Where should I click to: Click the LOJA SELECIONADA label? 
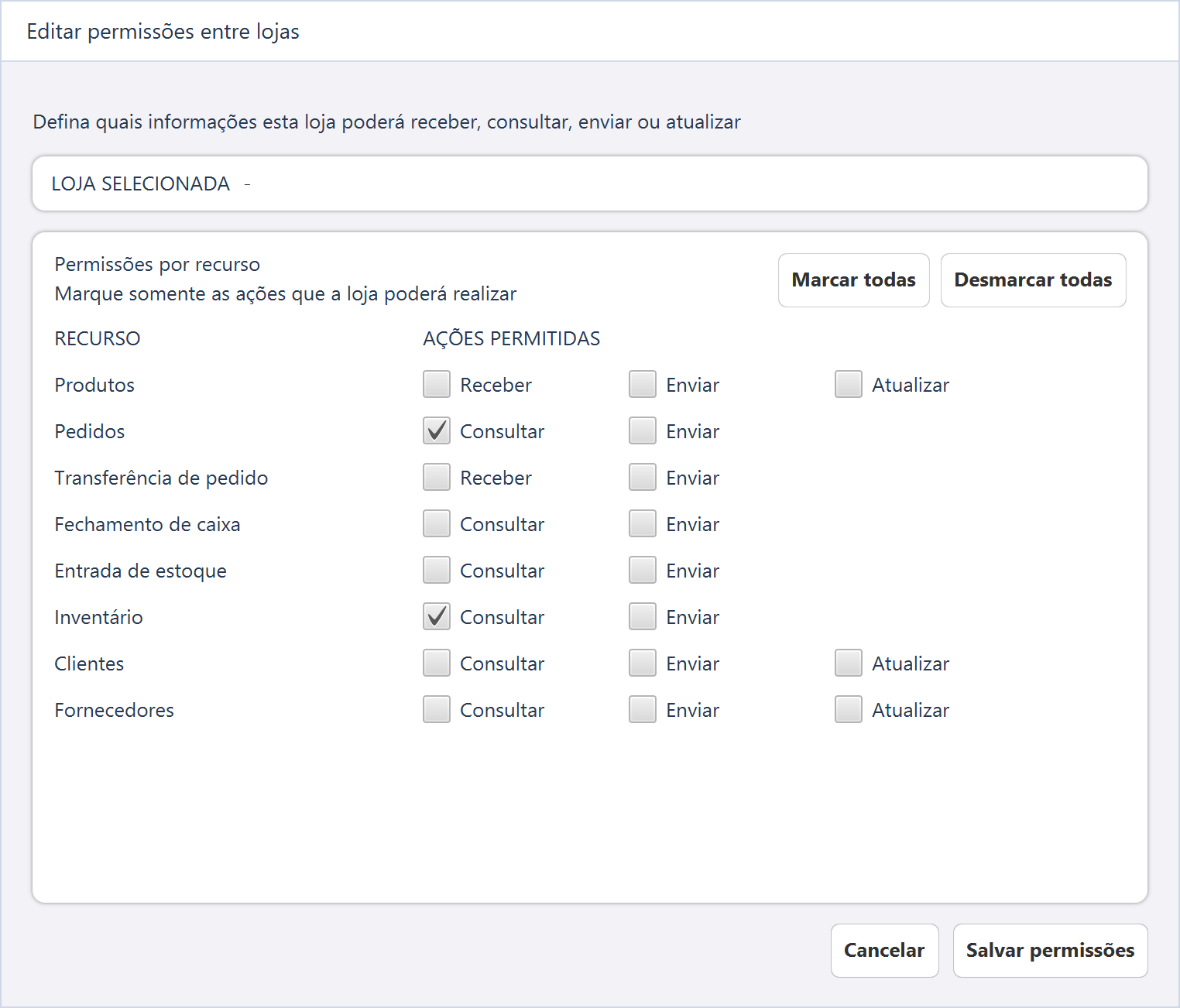click(141, 183)
